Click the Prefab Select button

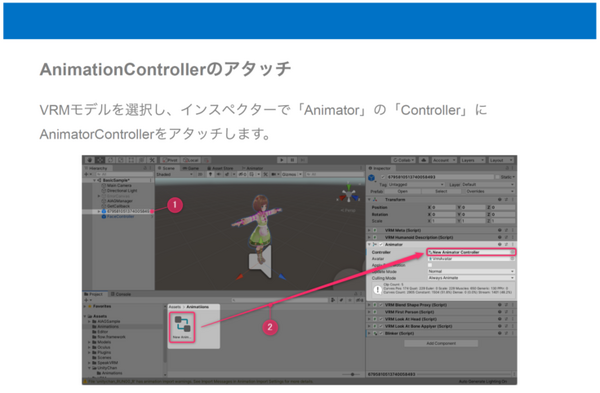coord(441,191)
